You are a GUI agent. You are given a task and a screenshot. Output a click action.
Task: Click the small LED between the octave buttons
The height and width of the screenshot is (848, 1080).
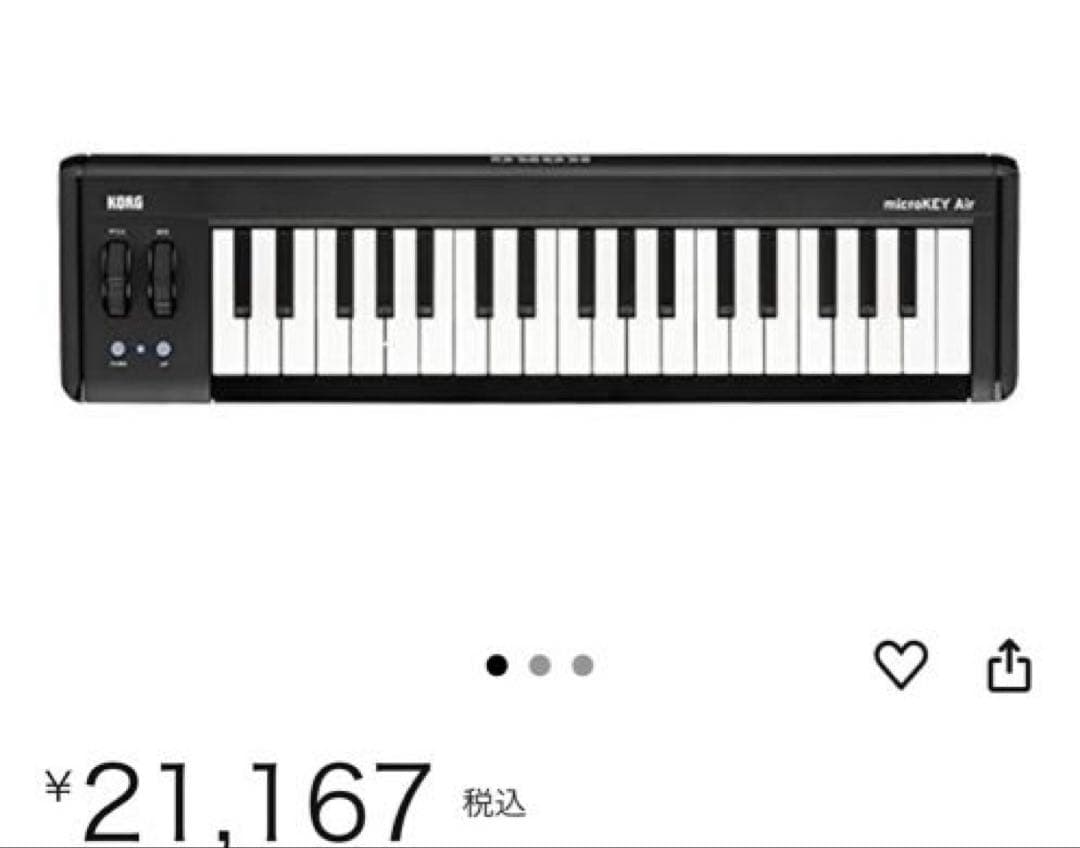(141, 349)
